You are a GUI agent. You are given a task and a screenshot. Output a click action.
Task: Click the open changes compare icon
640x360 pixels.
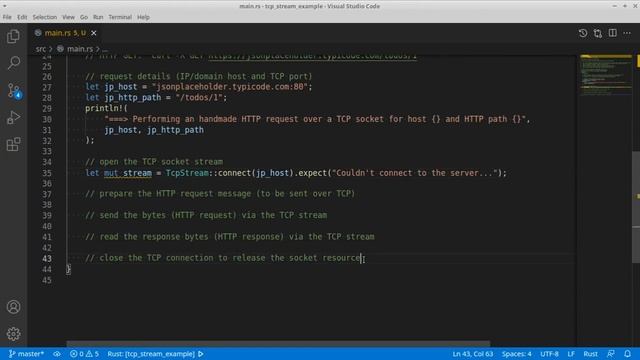[x=598, y=33]
